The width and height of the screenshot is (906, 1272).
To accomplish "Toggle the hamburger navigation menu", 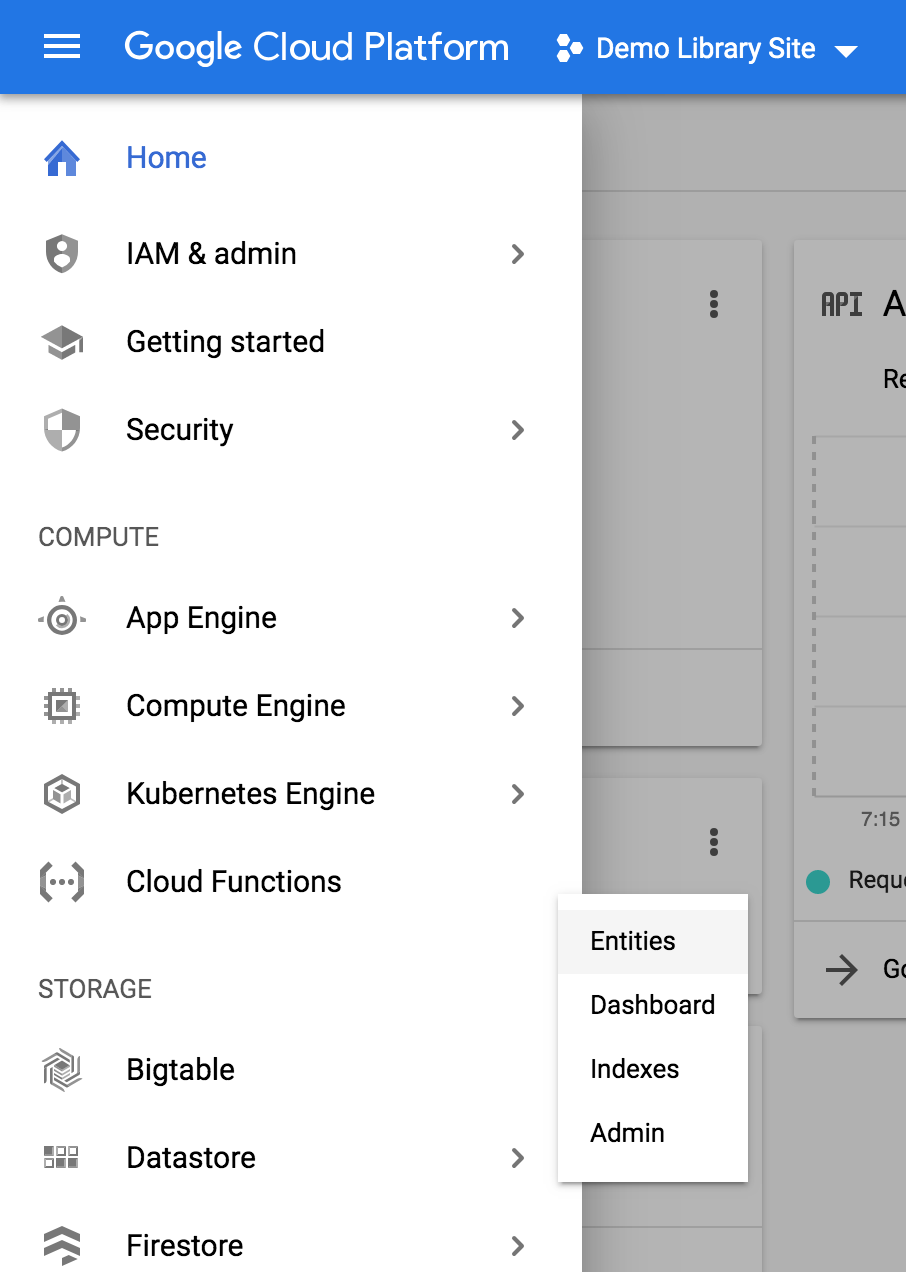I will tap(62, 47).
